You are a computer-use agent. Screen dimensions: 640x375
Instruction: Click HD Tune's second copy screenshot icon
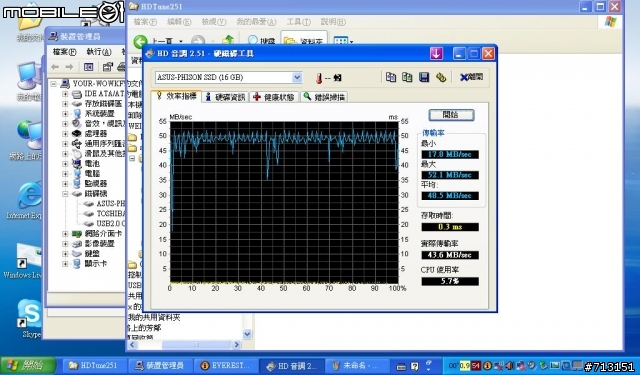pos(407,77)
